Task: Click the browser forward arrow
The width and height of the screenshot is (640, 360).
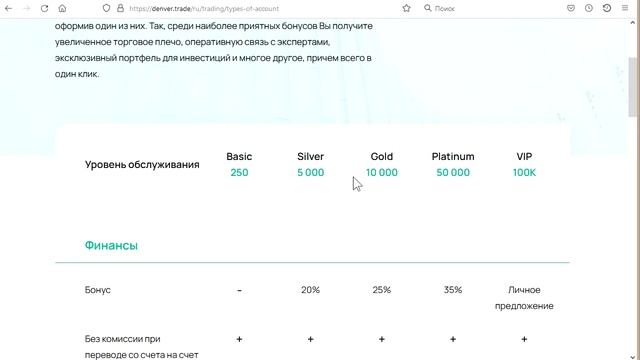Action: pyautogui.click(x=27, y=8)
